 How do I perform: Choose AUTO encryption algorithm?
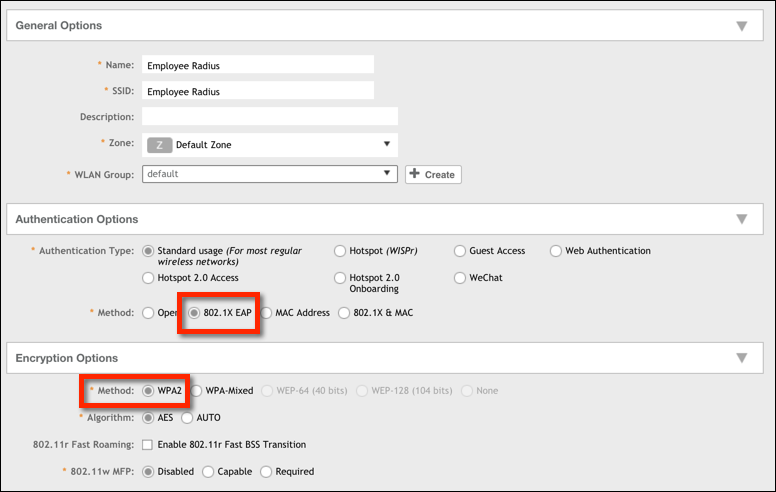[x=187, y=418]
